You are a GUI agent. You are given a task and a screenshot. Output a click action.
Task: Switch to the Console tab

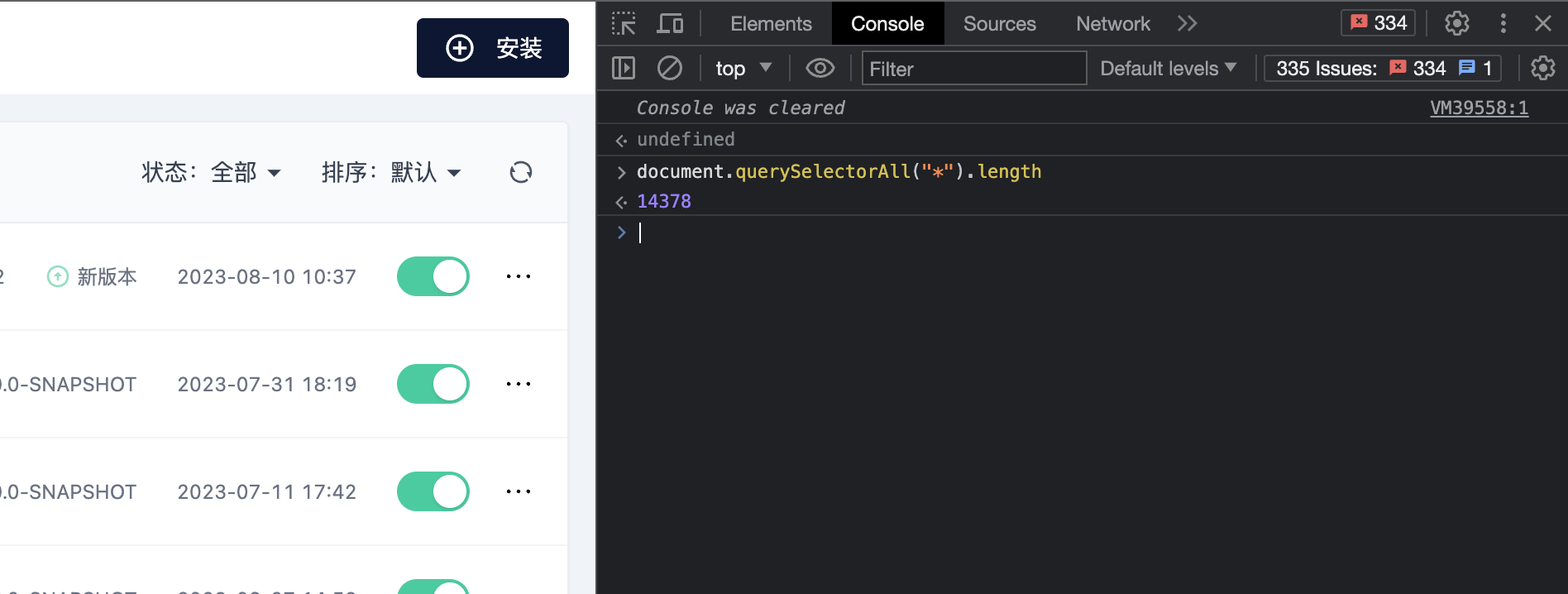click(x=887, y=23)
